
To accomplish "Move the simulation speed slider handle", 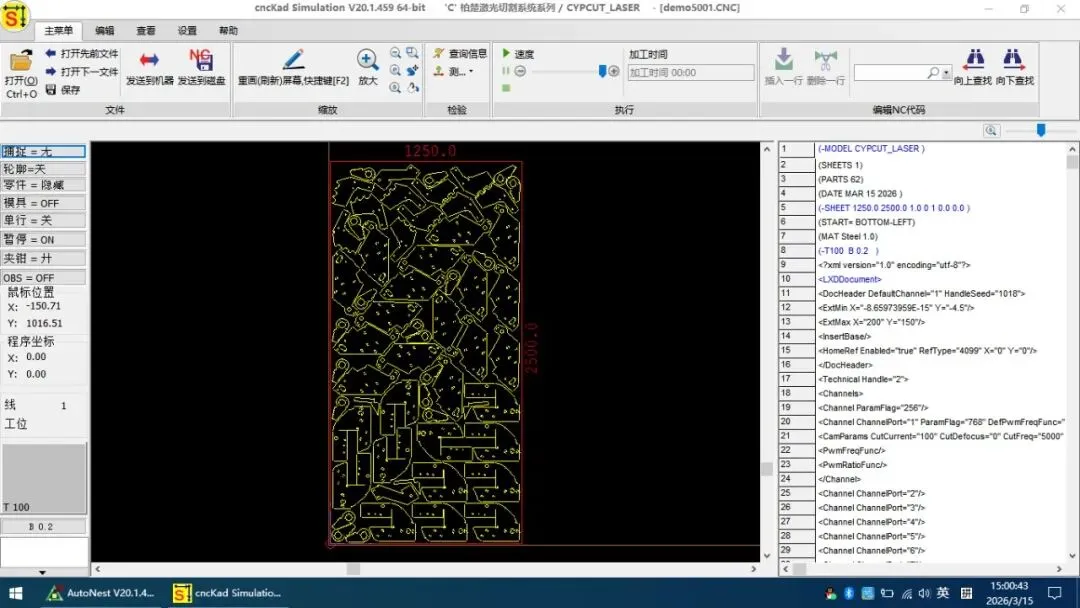I will coord(603,70).
